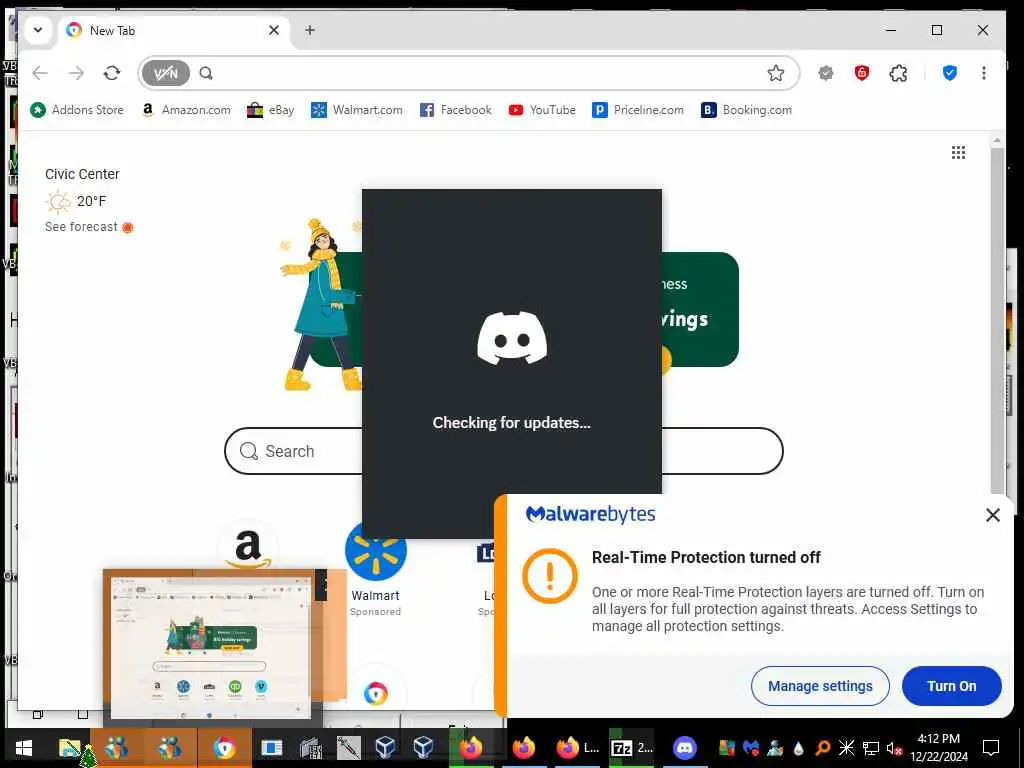1024x768 pixels.
Task: Click the Civic Center location label
Action: pos(82,174)
